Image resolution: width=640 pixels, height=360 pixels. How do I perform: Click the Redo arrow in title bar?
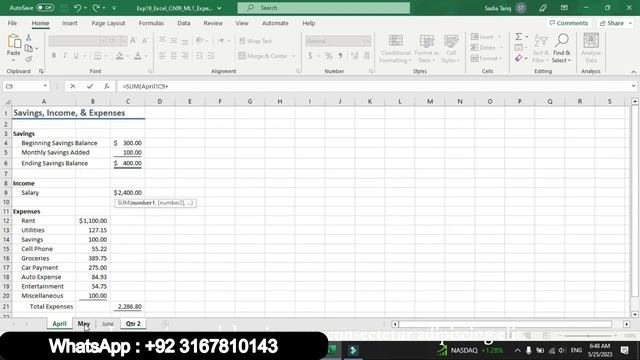(x=96, y=8)
